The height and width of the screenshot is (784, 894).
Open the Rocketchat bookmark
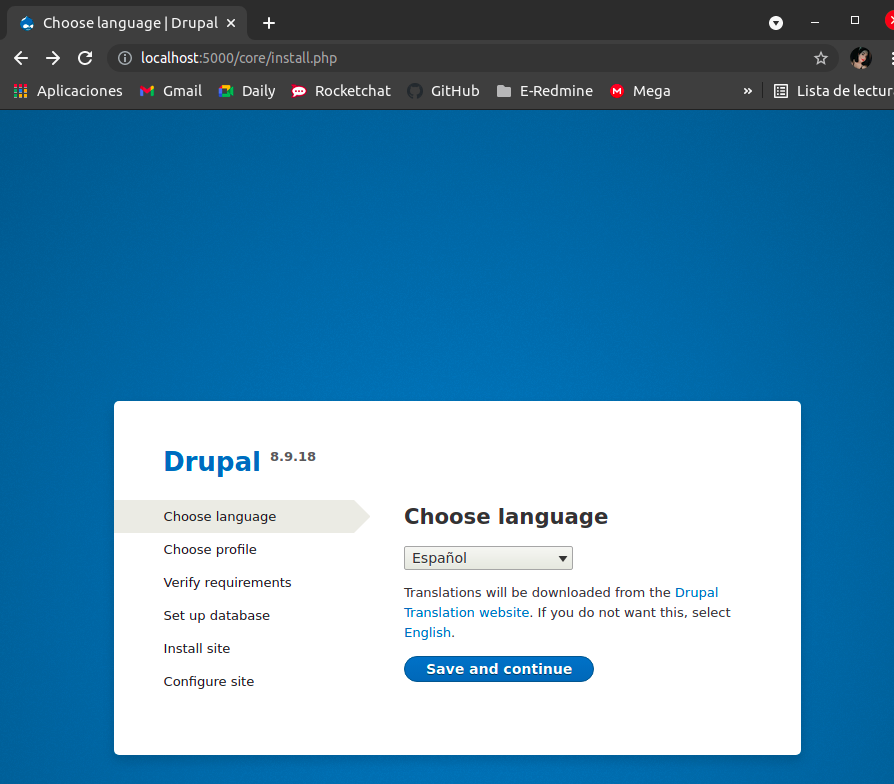coord(341,91)
